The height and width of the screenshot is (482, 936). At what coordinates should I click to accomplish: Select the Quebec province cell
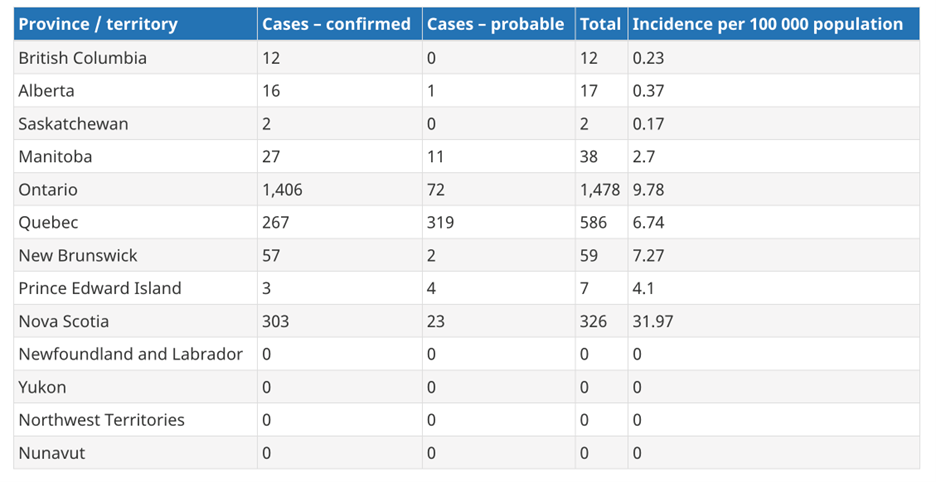tap(48, 223)
